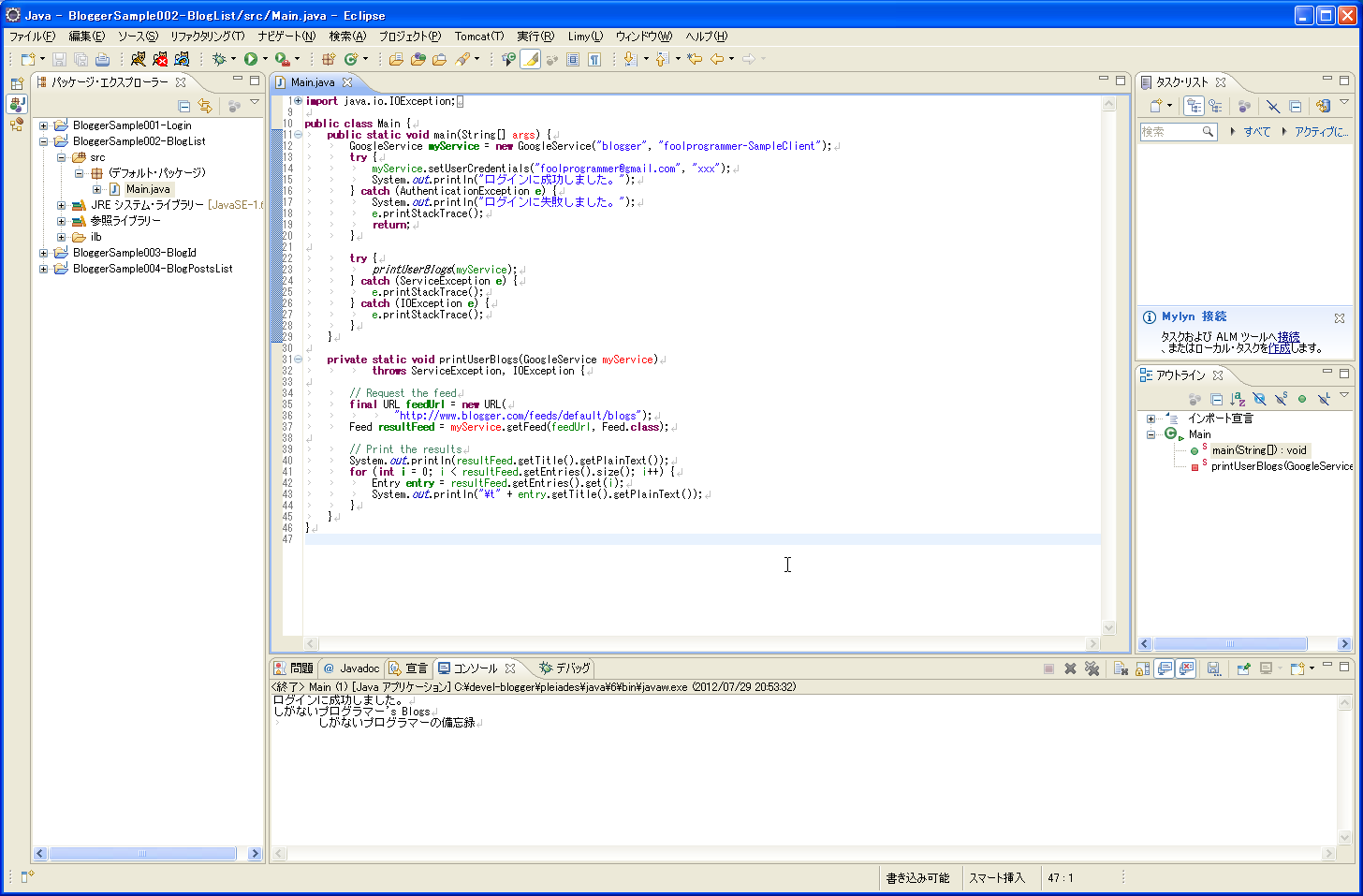1363x896 pixels.
Task: Switch to 問題 tab
Action: point(293,668)
